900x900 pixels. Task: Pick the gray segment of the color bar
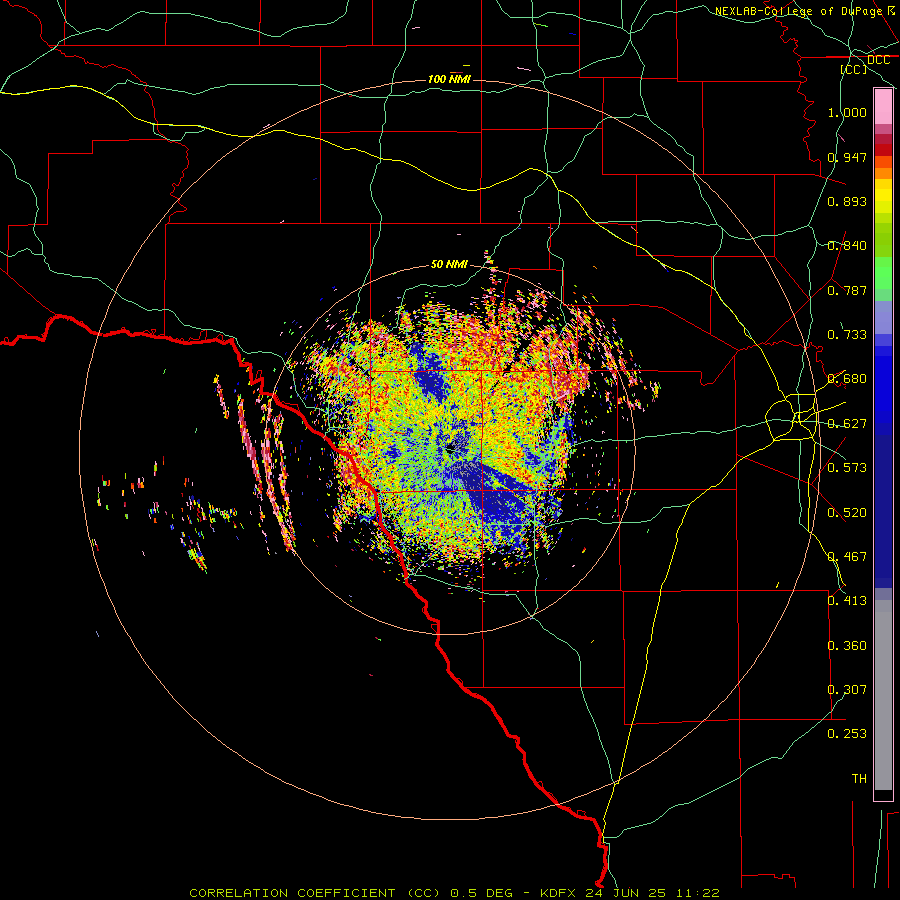coord(883,695)
